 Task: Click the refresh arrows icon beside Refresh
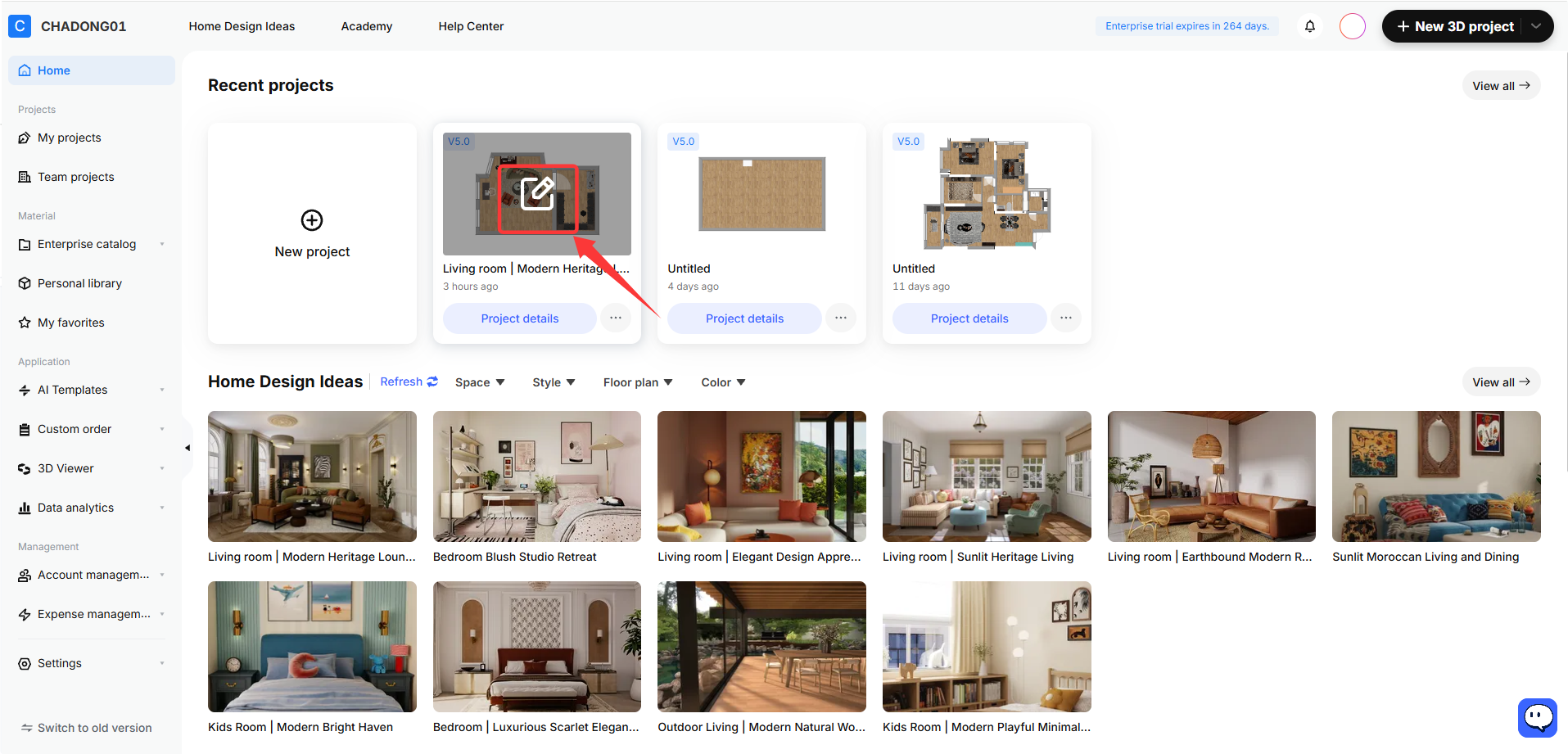[432, 382]
